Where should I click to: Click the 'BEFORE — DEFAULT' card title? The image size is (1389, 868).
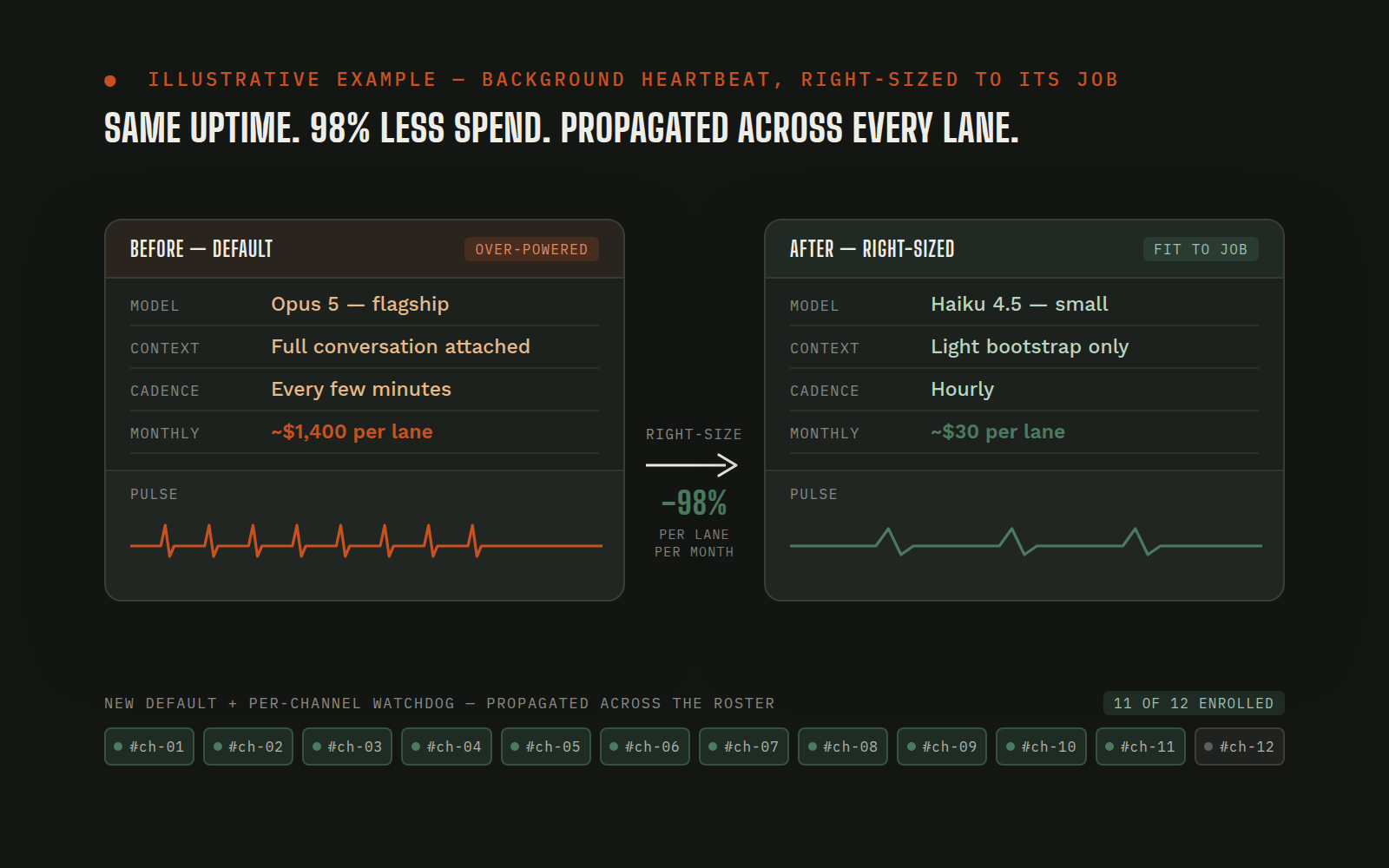[201, 249]
